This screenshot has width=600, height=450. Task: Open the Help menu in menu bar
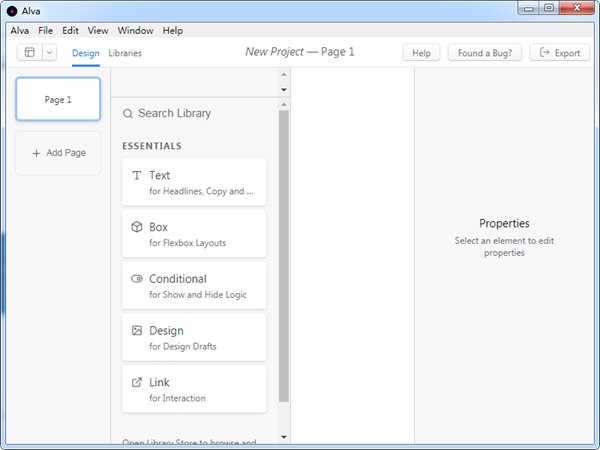[x=173, y=31]
